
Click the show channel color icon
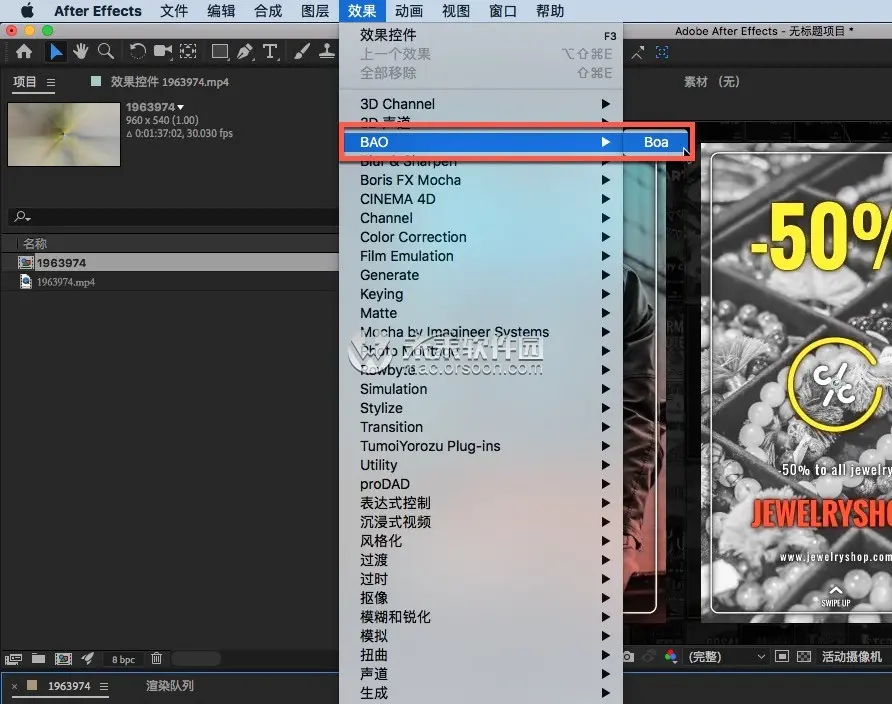[671, 657]
